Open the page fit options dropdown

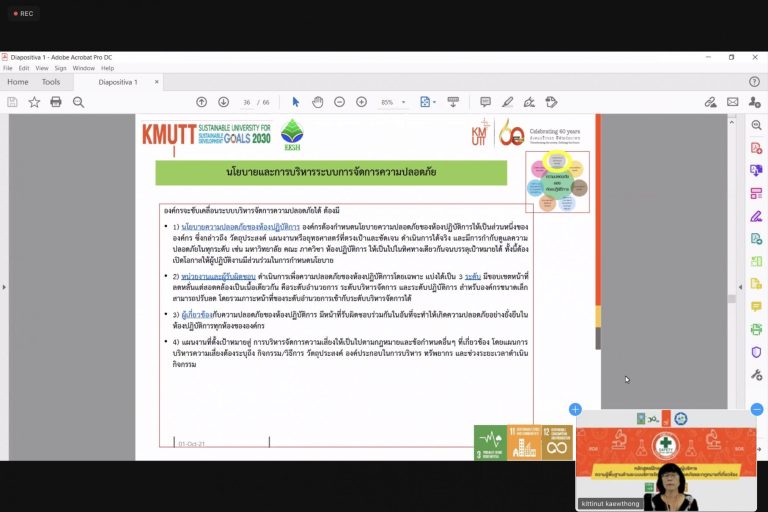click(x=427, y=102)
